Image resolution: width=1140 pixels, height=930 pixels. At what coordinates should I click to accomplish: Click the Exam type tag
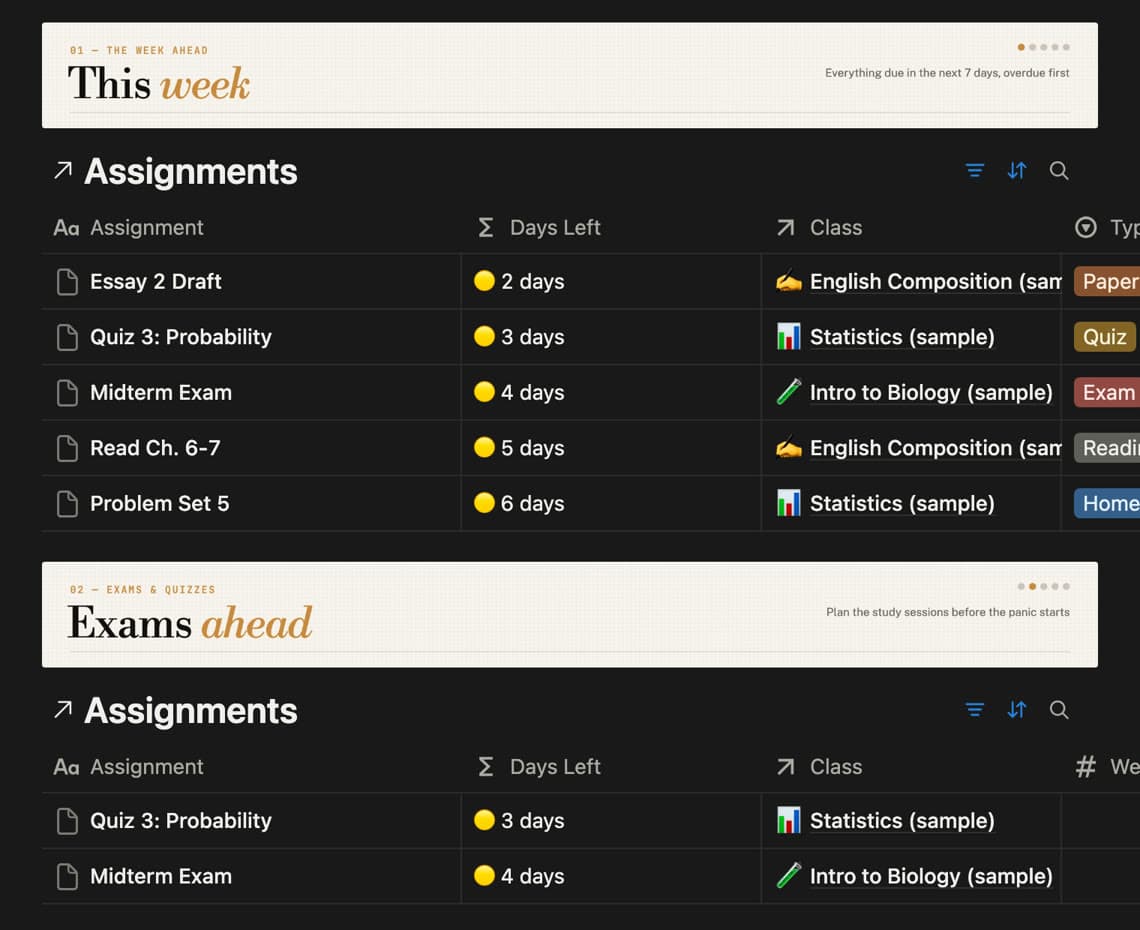click(x=1107, y=393)
